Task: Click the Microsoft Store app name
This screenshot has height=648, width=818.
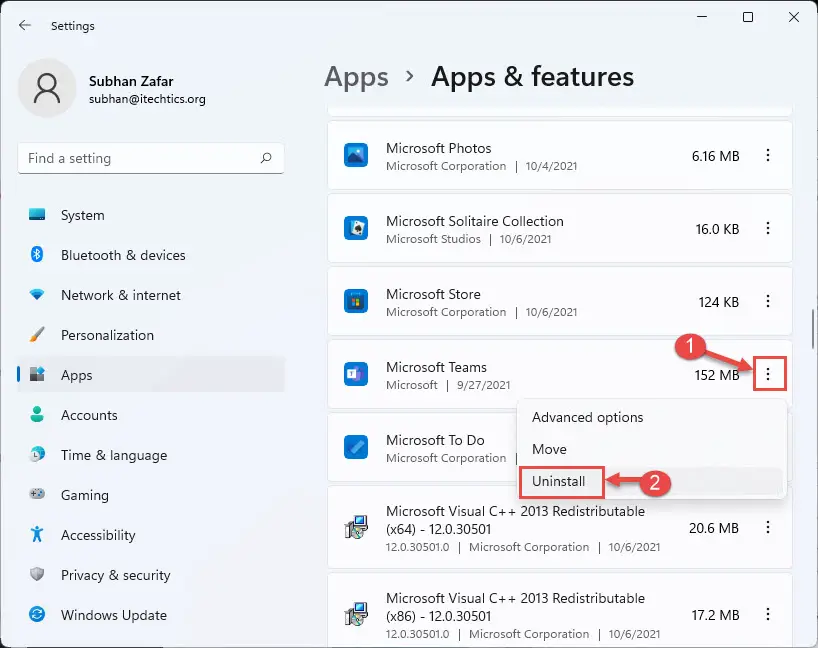Action: [433, 294]
